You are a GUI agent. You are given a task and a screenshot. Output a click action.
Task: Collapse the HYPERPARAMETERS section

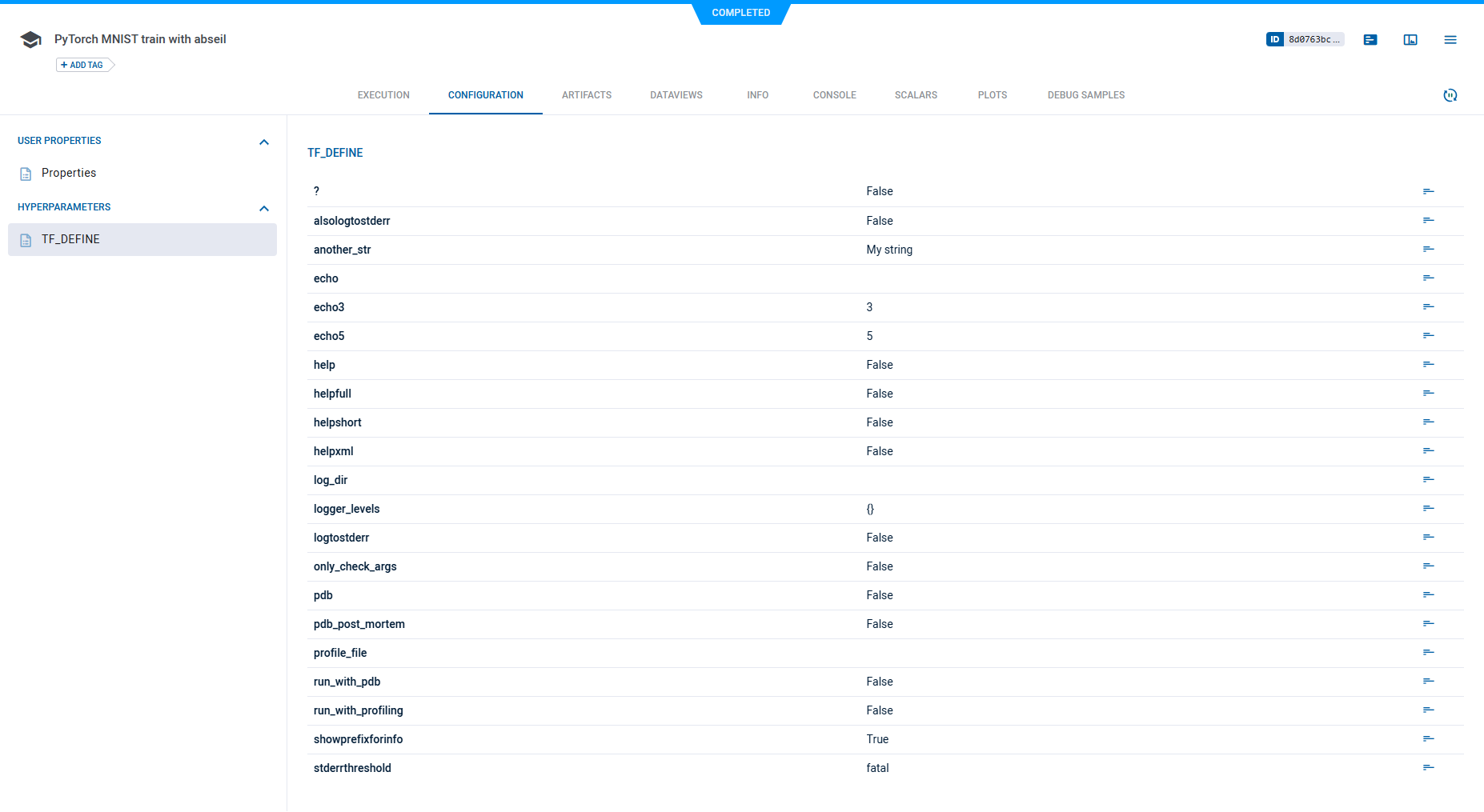pyautogui.click(x=264, y=208)
